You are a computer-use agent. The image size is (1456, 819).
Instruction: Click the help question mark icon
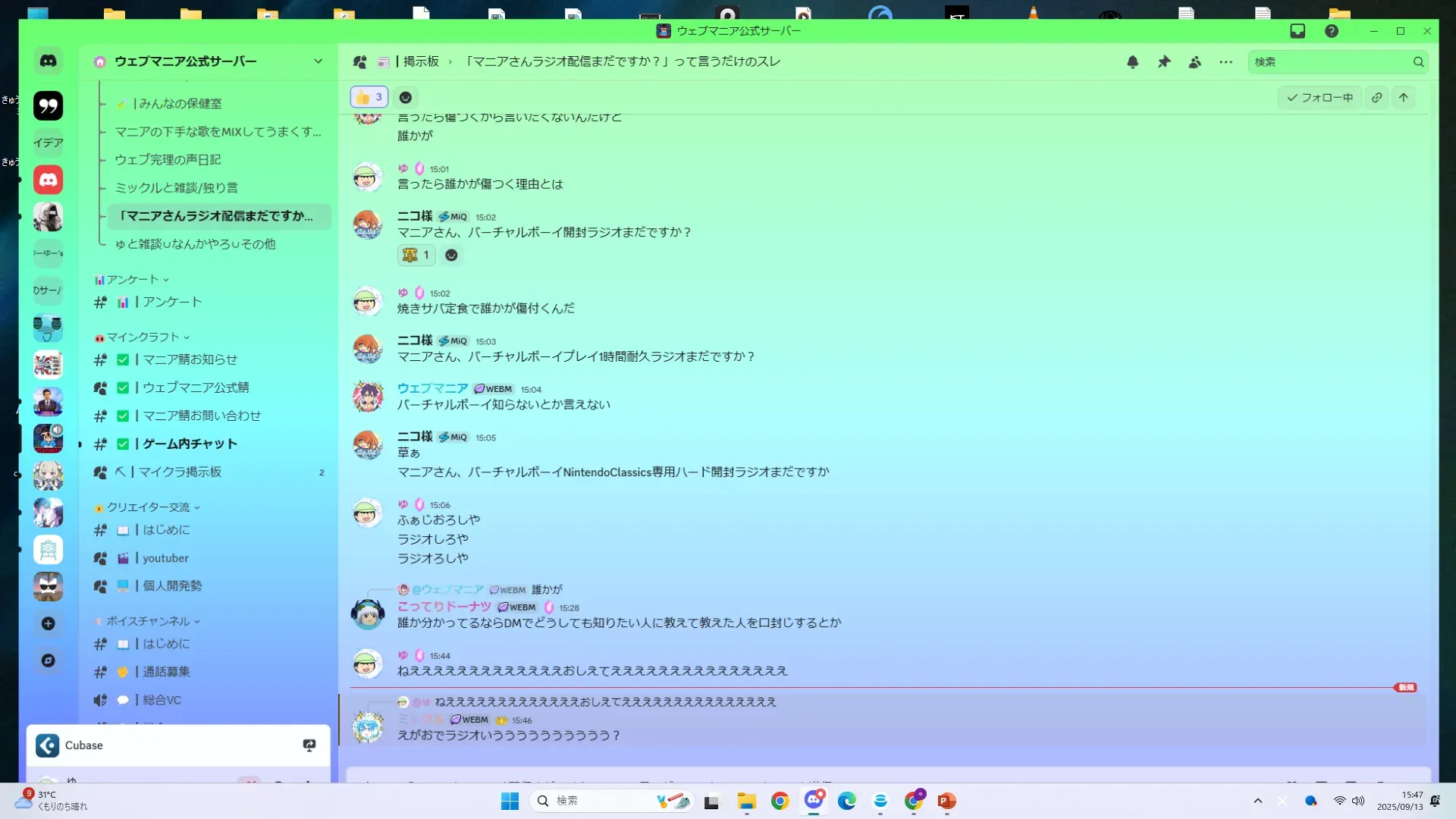(x=1332, y=31)
